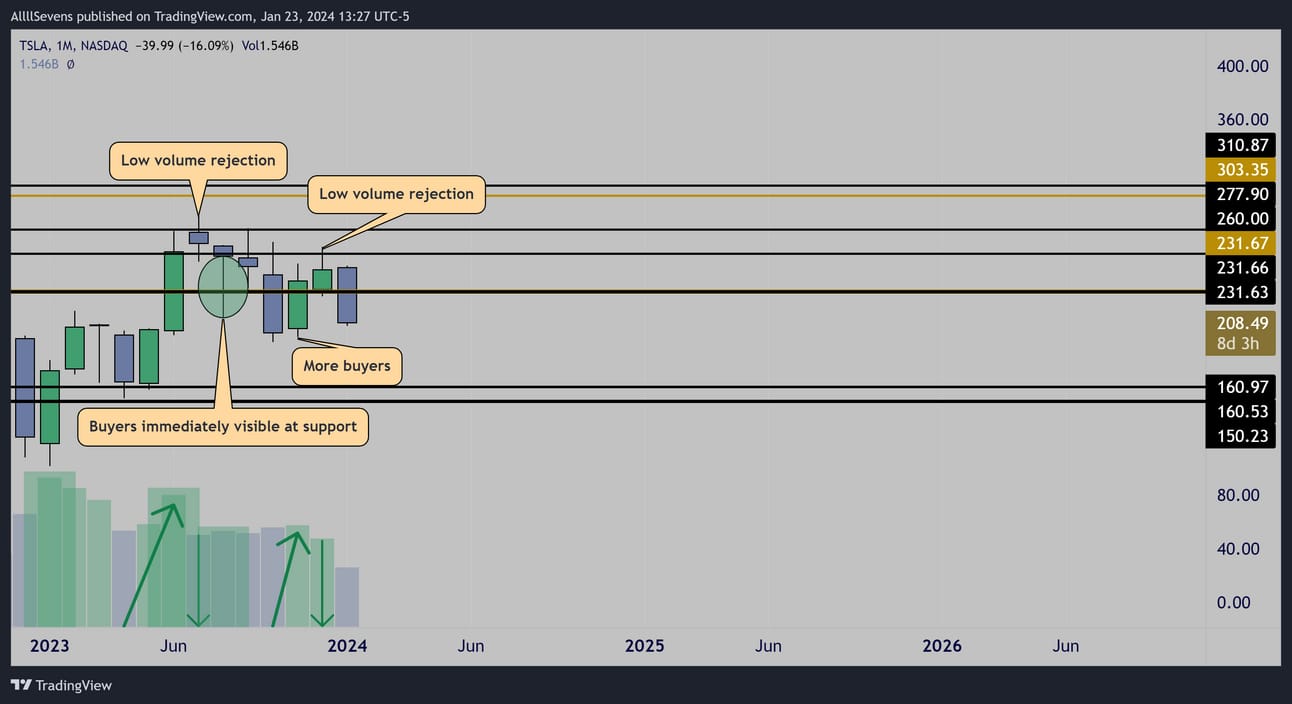Select the 160.97 price level label
This screenshot has height=704, width=1292.
[x=1240, y=387]
